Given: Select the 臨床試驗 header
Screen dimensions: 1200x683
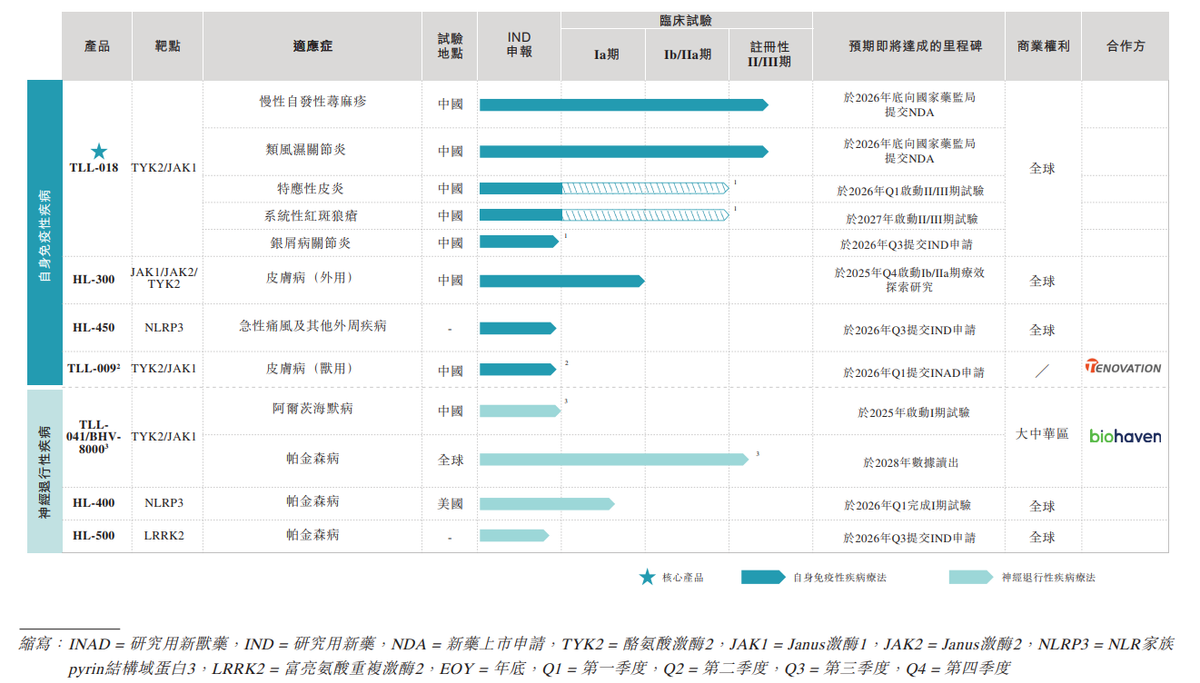Looking at the screenshot, I should tap(686, 21).
